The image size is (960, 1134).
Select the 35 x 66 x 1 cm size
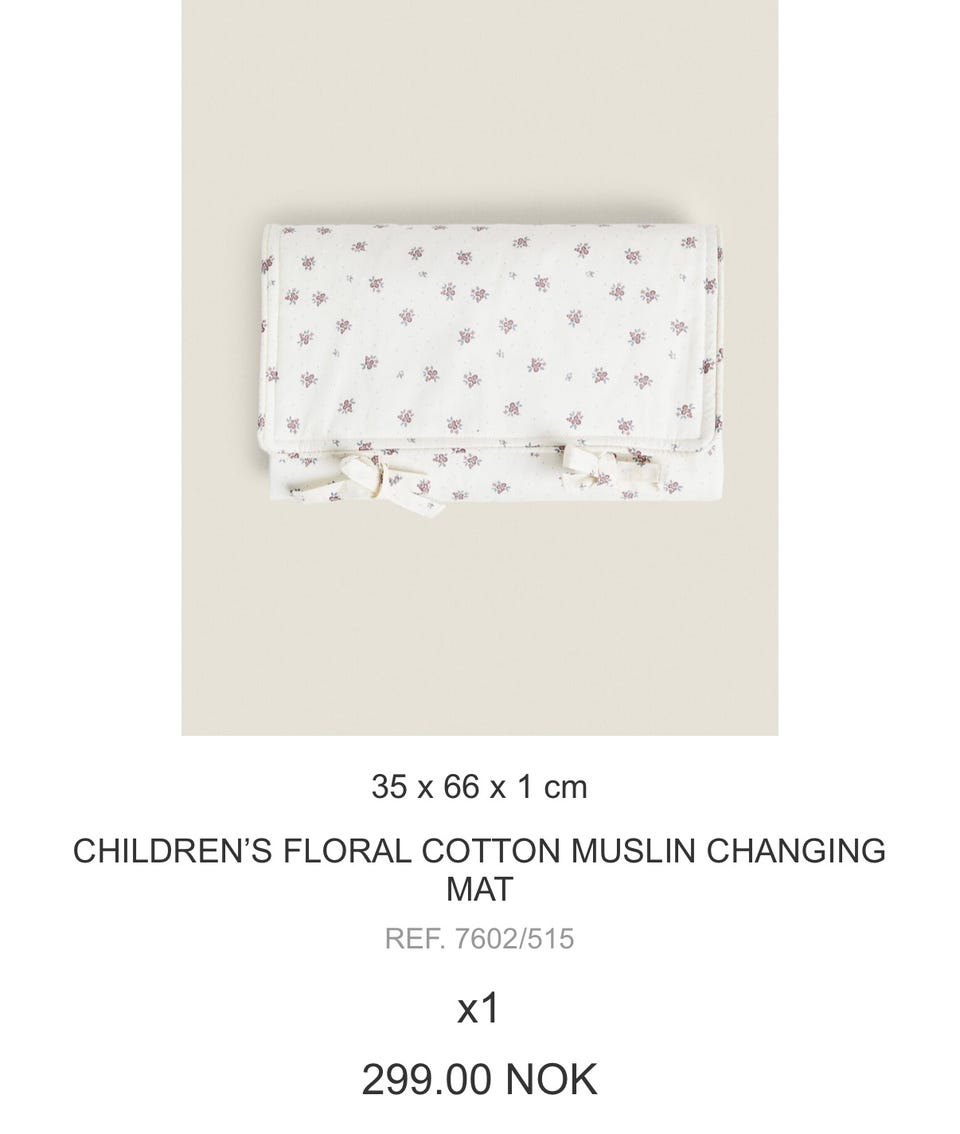click(x=480, y=786)
